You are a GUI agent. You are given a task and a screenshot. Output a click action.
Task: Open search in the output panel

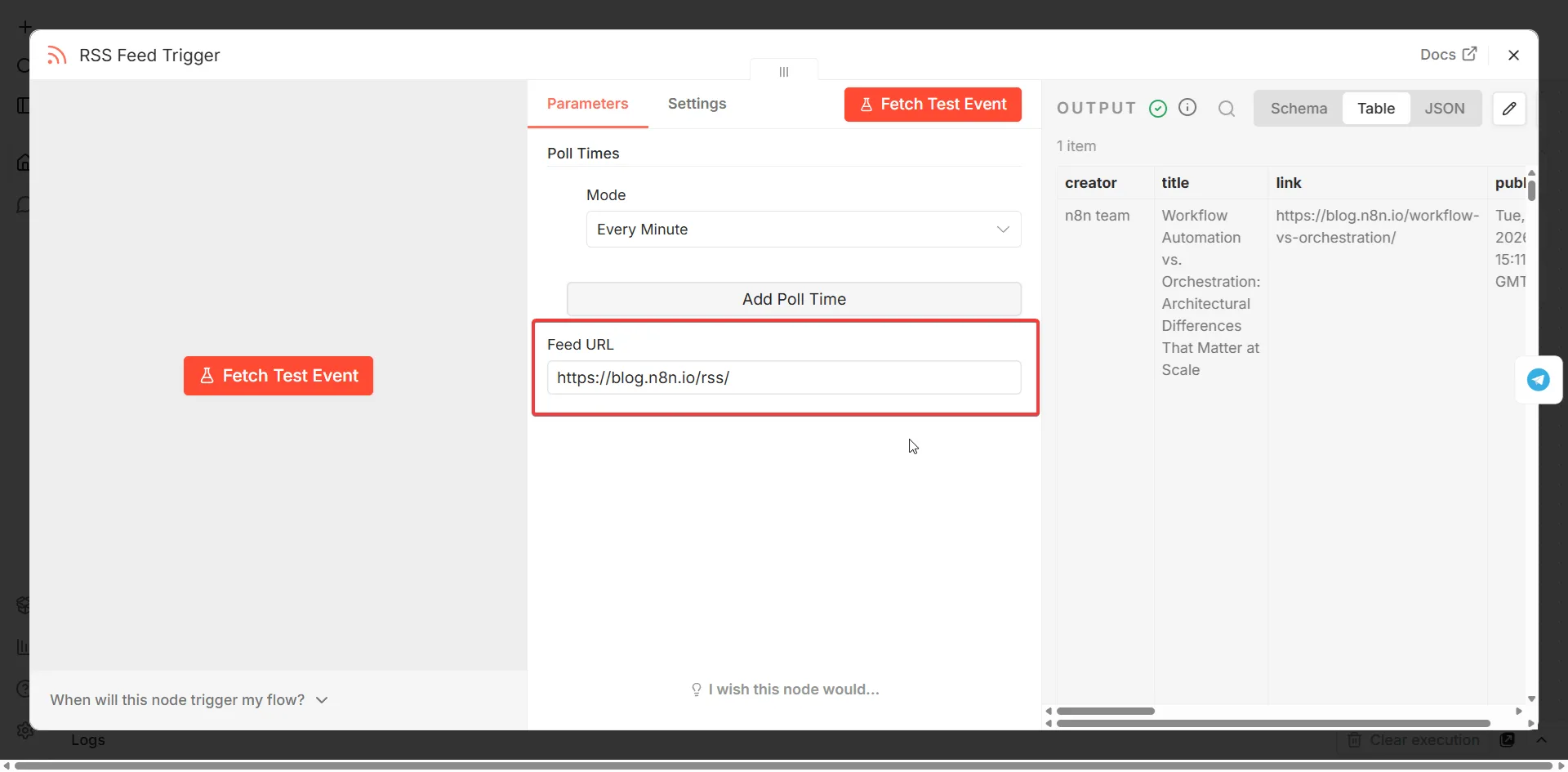1227,109
